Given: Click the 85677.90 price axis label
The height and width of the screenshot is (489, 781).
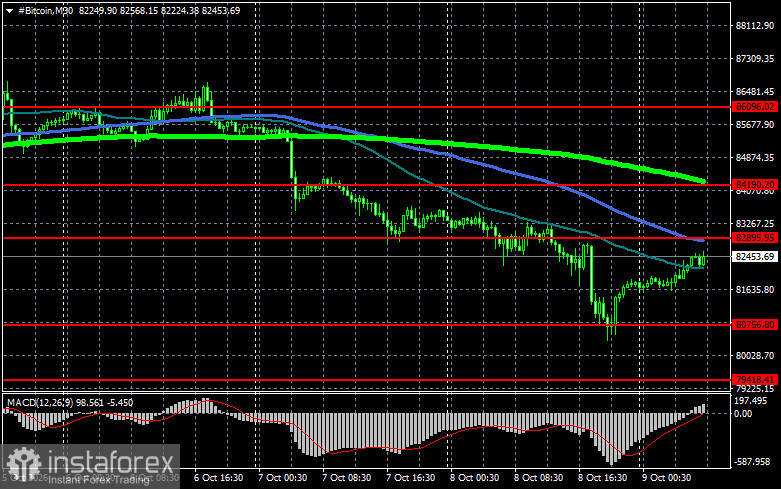Looking at the screenshot, I should (755, 124).
